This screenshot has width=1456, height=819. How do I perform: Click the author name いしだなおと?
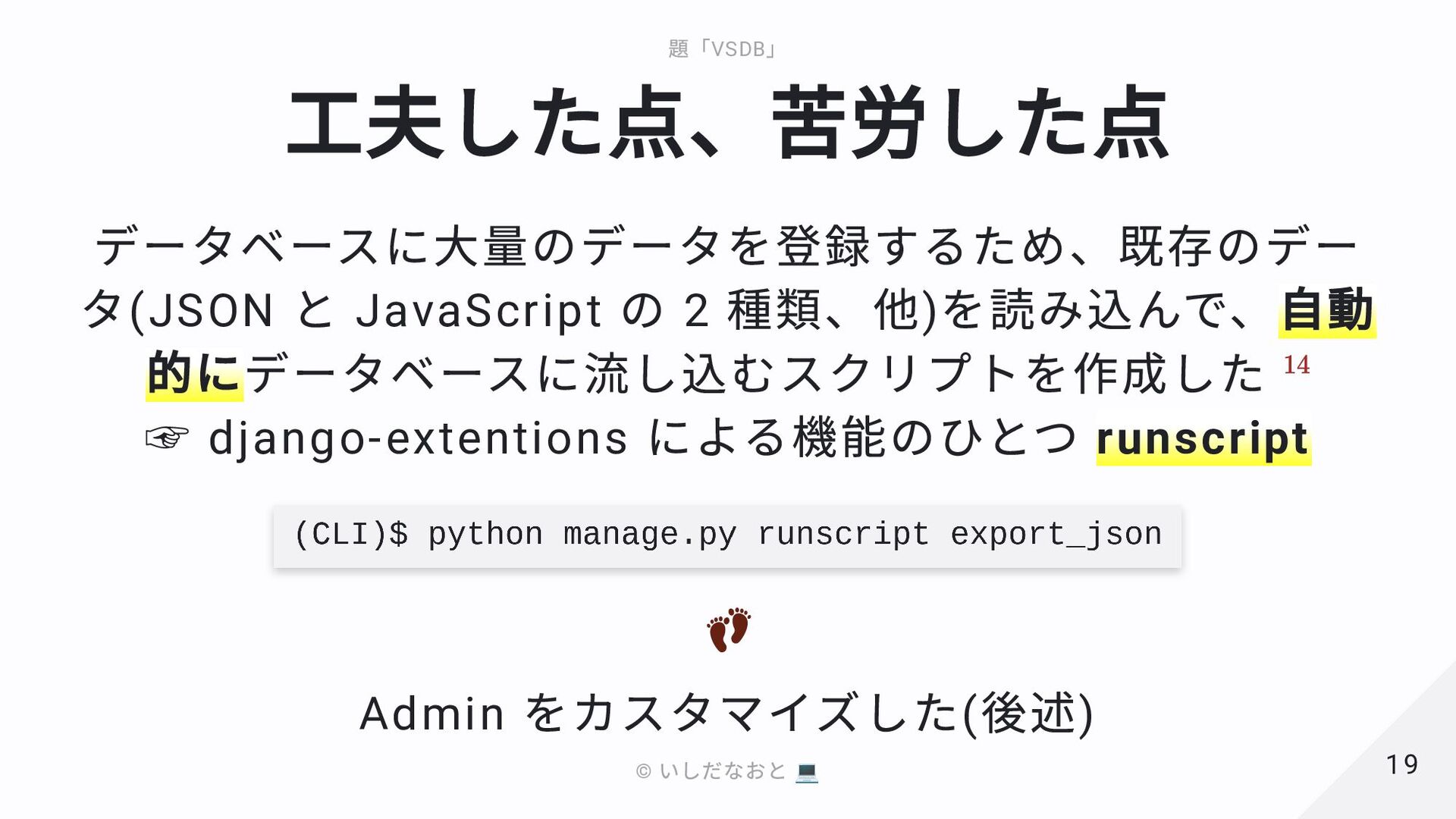pyautogui.click(x=723, y=771)
